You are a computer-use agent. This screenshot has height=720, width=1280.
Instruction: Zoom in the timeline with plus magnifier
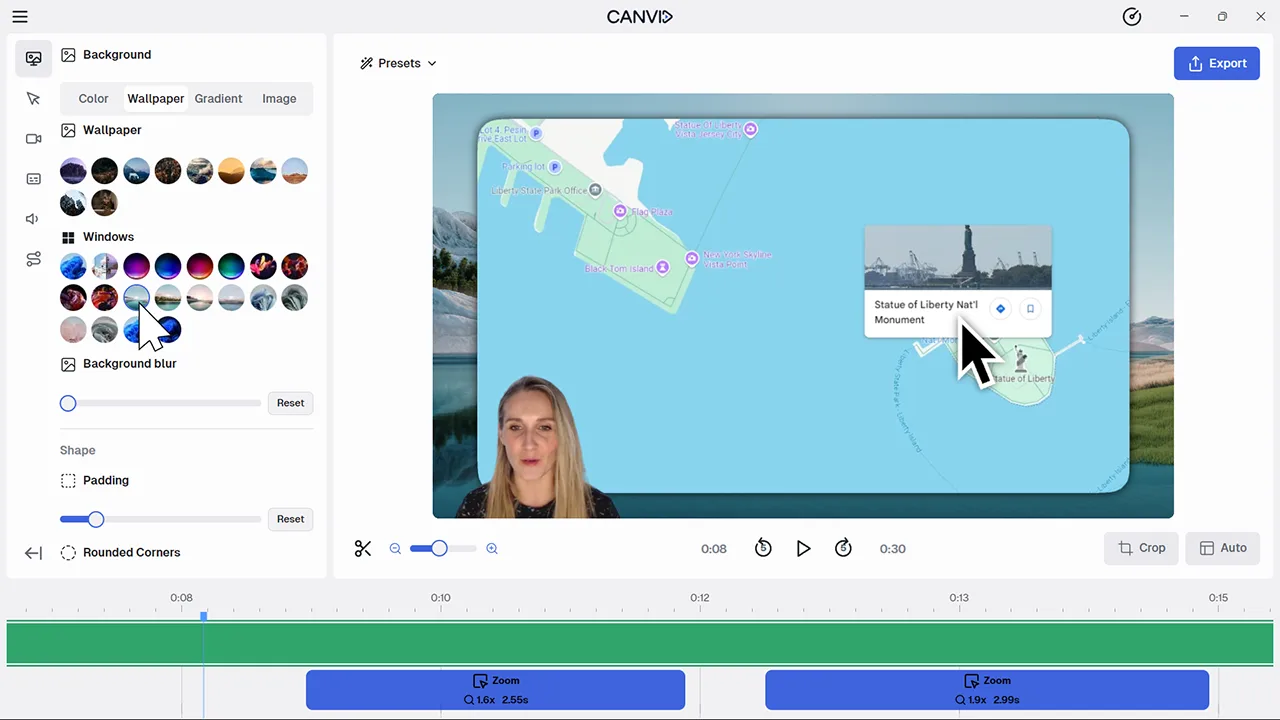[492, 548]
